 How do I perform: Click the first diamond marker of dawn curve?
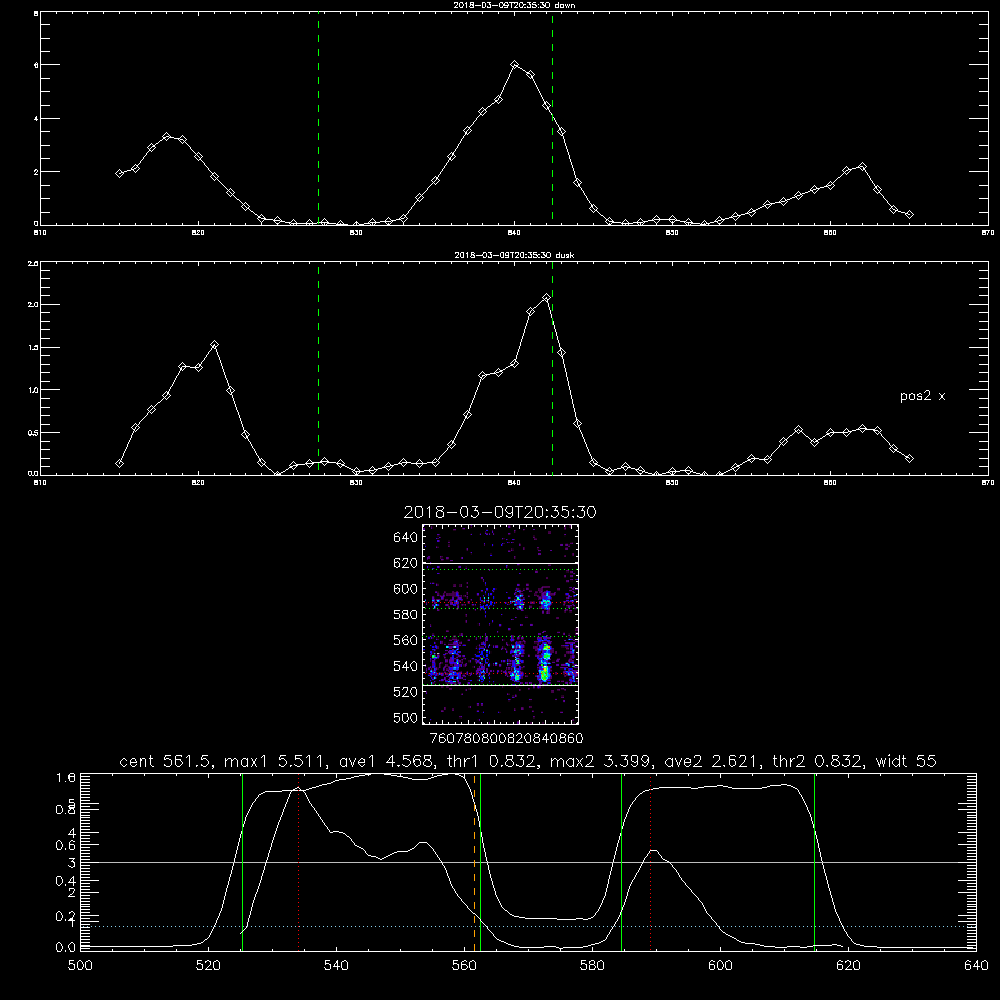119,173
